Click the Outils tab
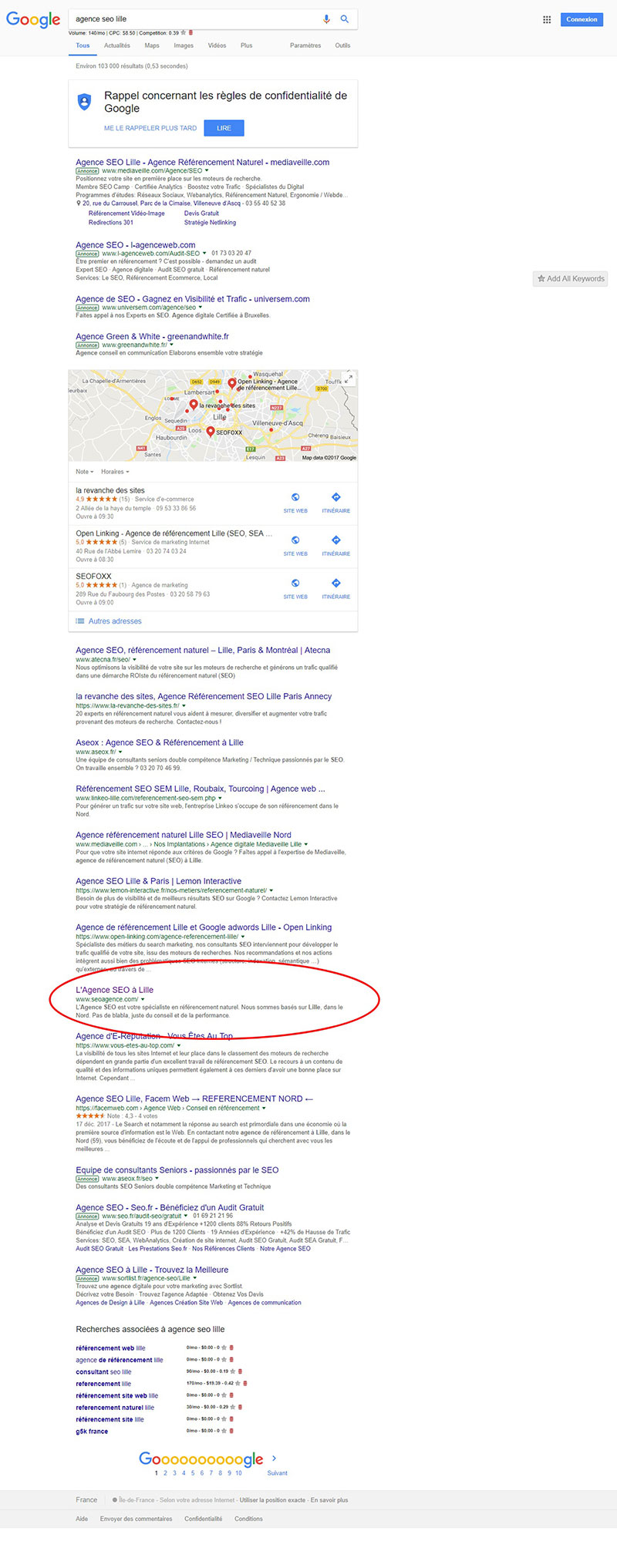Image resolution: width=617 pixels, height=1568 pixels. pos(342,45)
